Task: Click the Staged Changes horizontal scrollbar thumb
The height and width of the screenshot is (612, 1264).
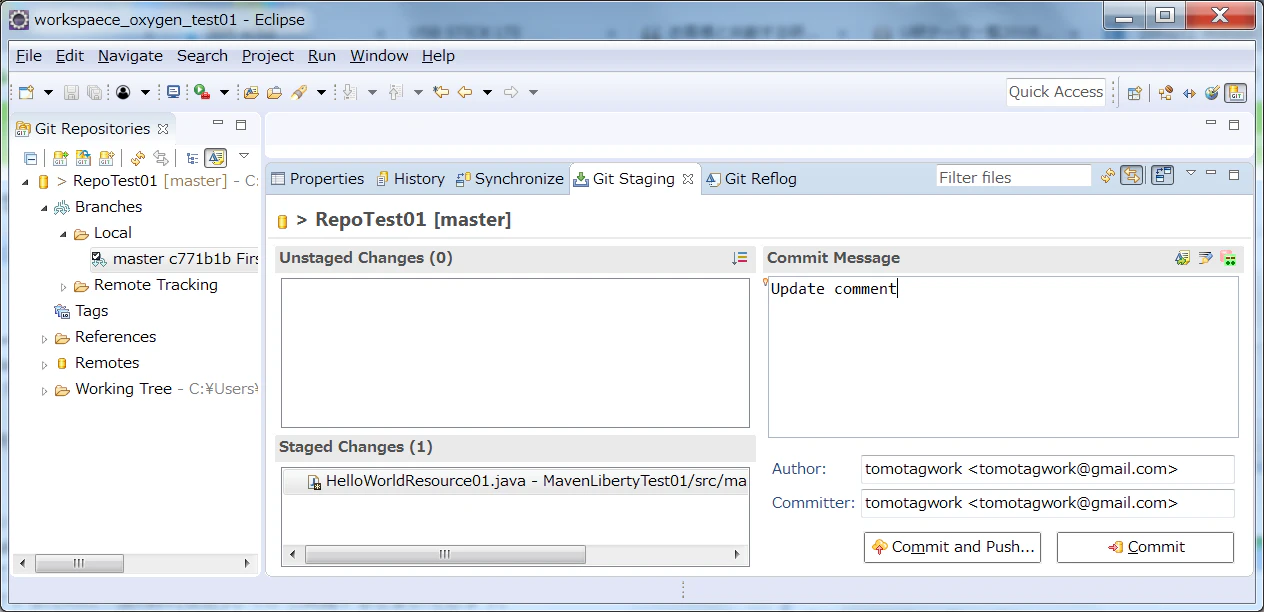Action: [x=446, y=554]
